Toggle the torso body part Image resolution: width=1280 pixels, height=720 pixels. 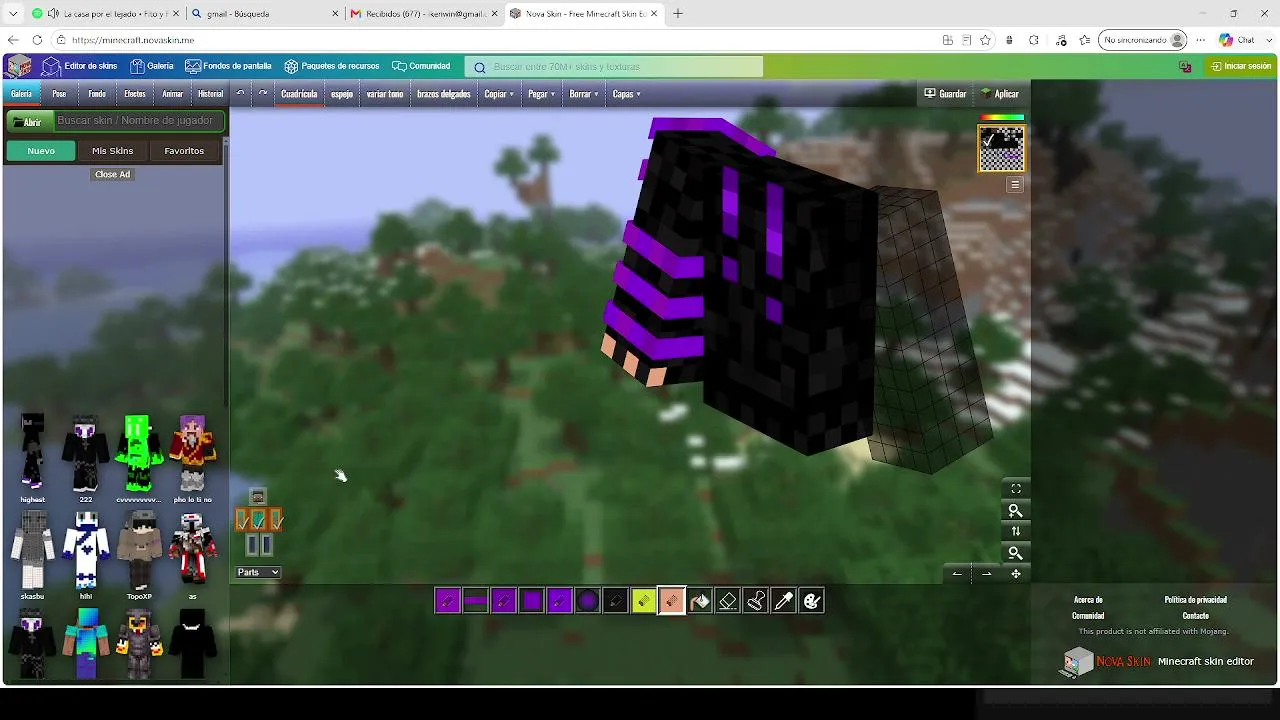259,520
